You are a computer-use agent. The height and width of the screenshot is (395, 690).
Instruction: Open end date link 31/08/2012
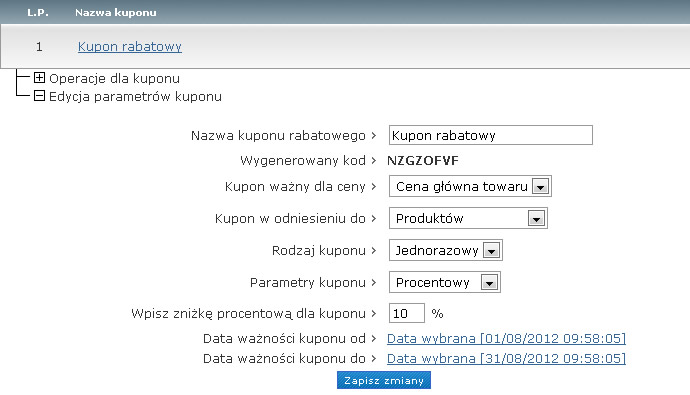pyautogui.click(x=506, y=358)
